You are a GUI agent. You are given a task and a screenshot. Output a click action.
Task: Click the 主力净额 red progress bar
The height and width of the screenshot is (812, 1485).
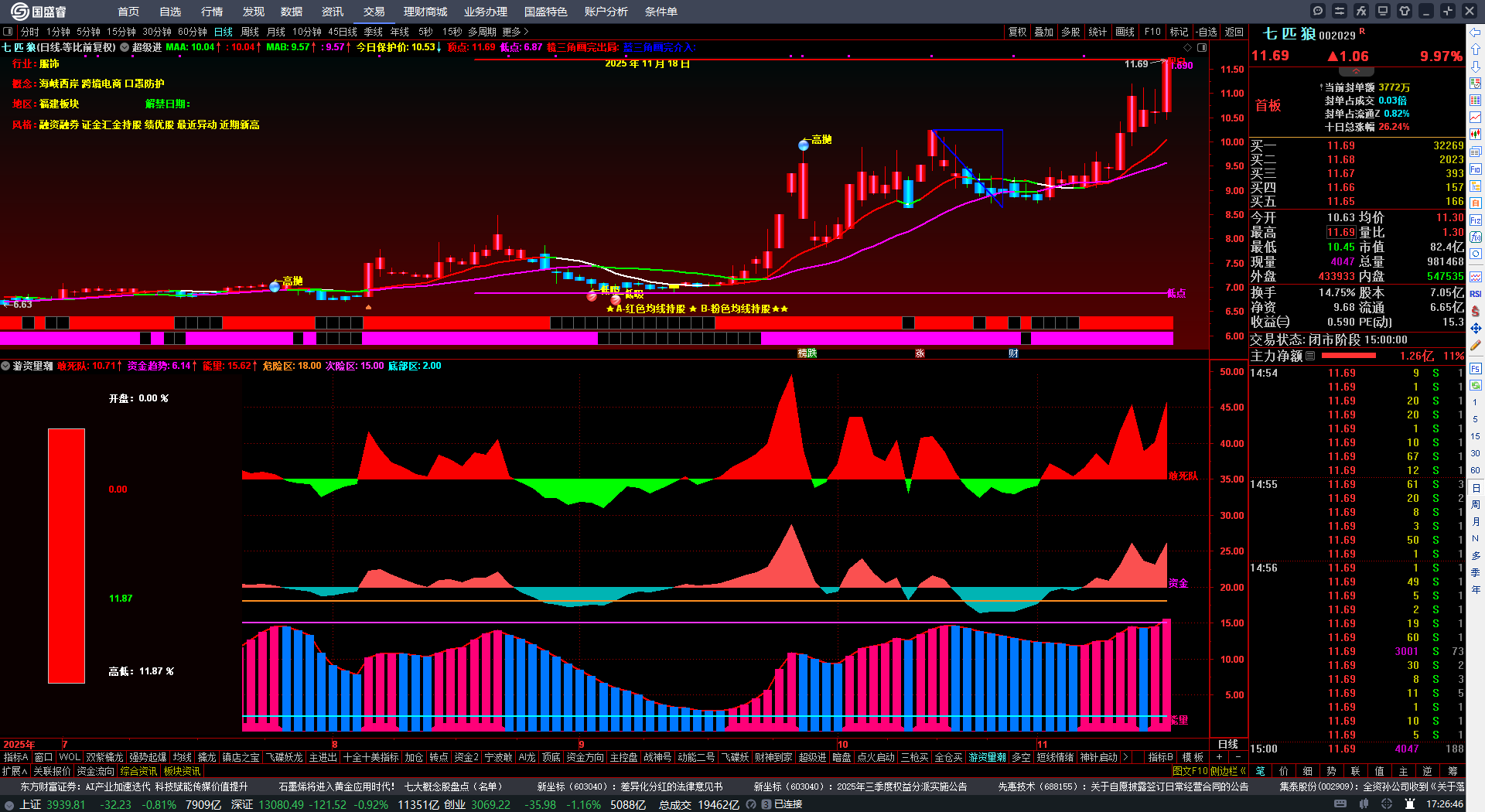point(1349,356)
